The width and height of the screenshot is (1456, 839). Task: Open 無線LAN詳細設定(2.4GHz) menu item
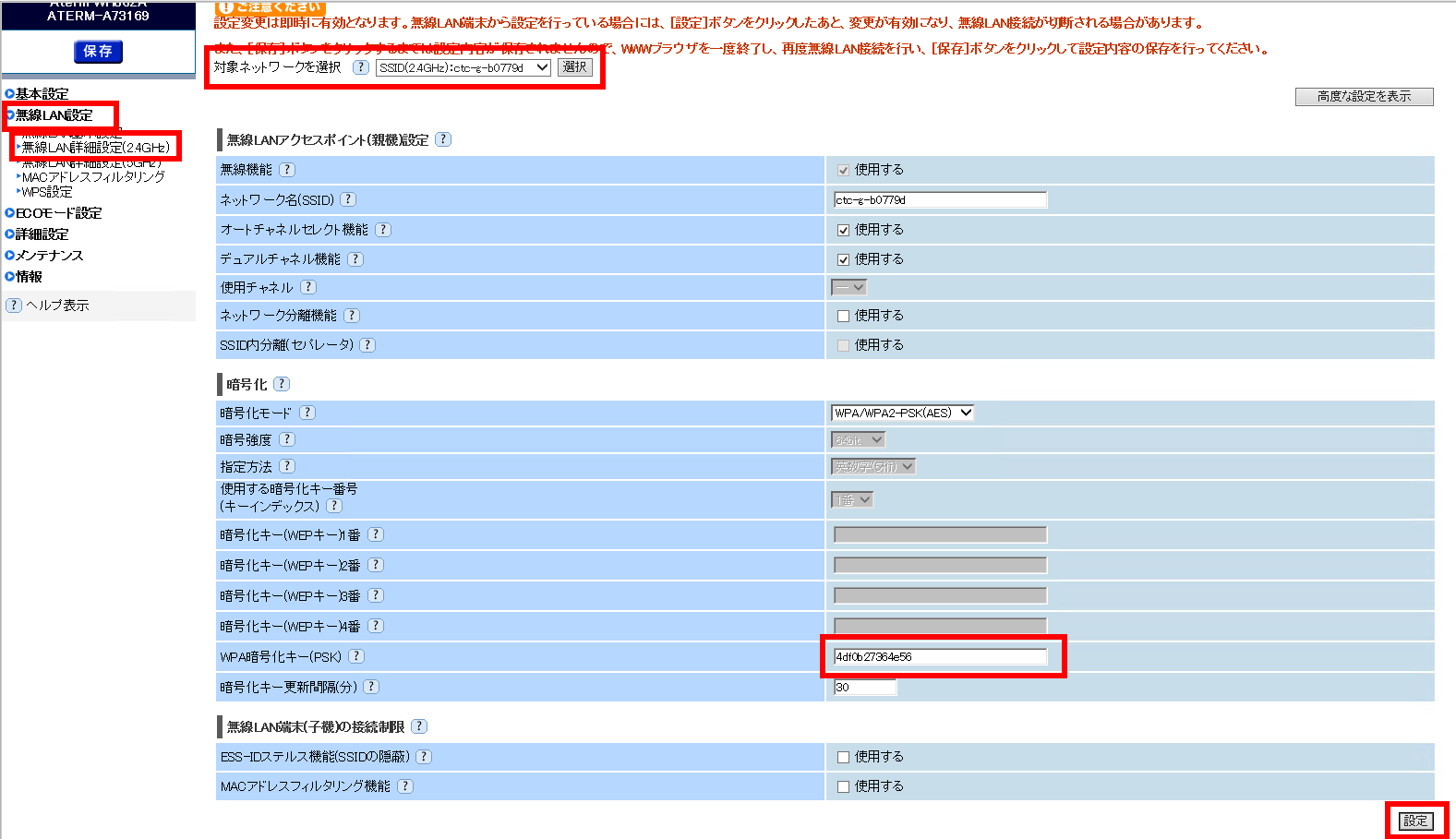(x=96, y=148)
